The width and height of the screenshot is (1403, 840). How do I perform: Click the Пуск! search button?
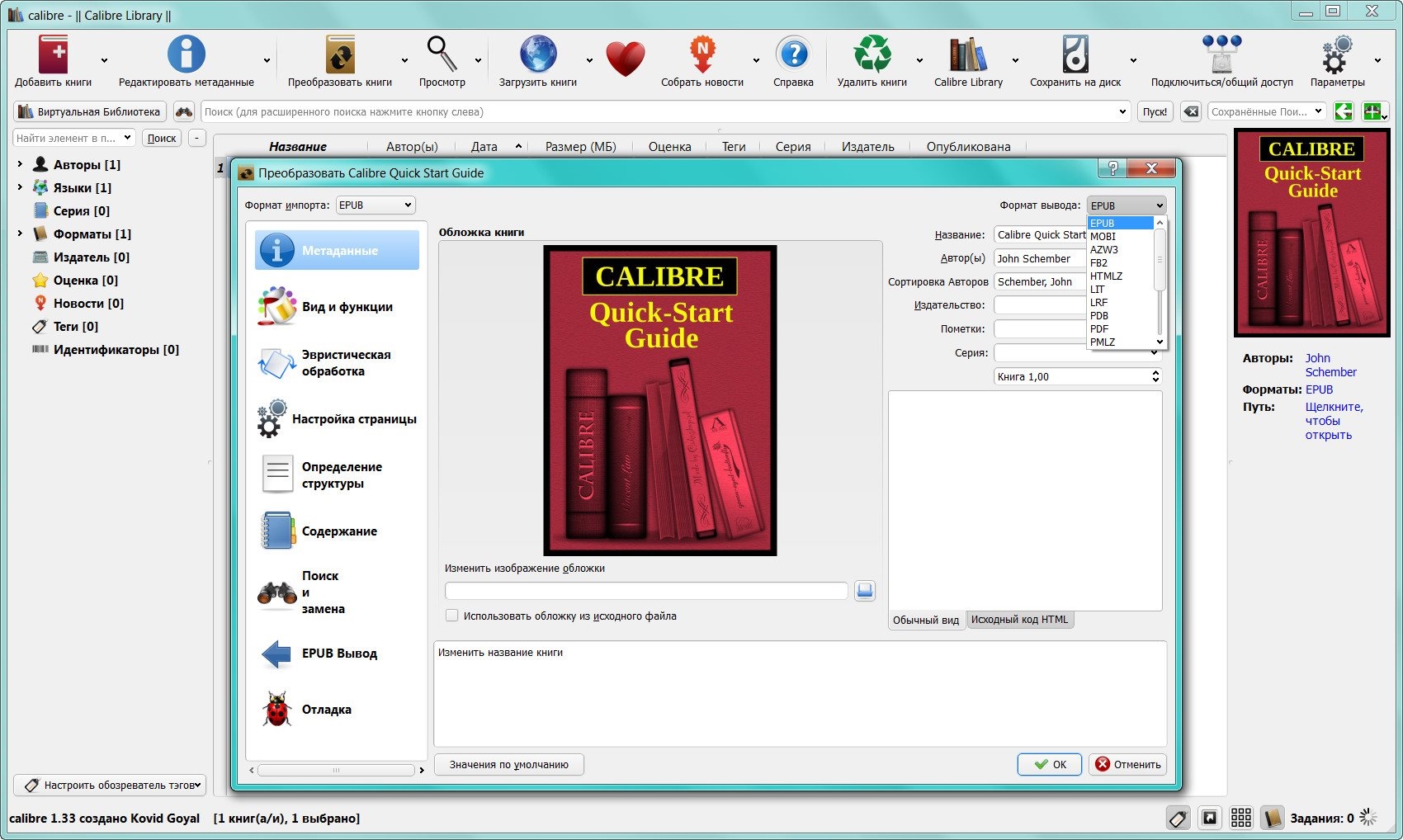point(1155,111)
